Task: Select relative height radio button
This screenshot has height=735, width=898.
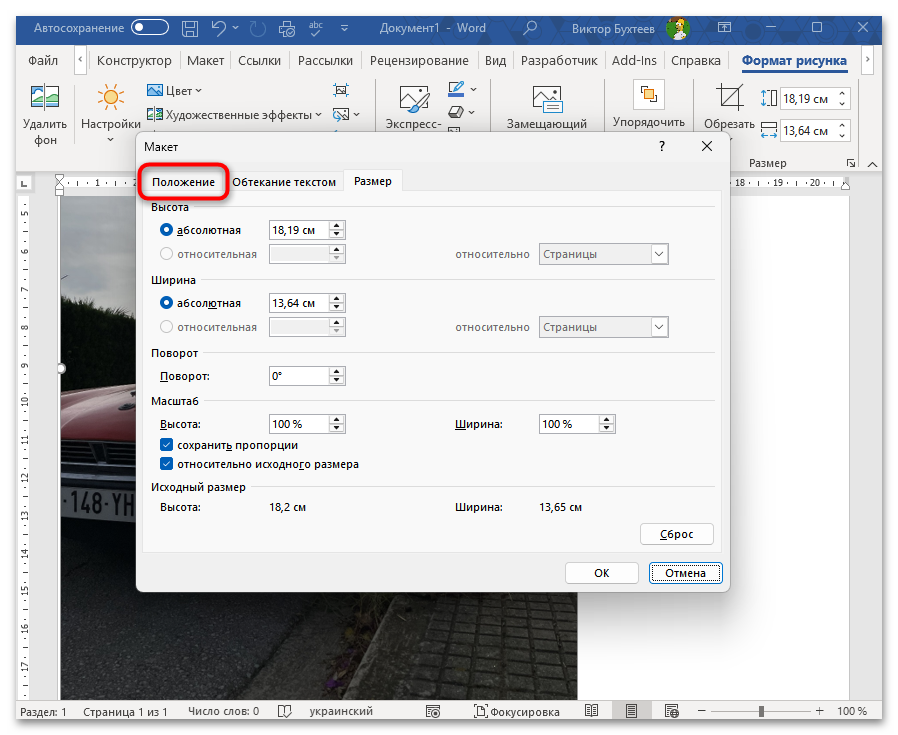Action: pyautogui.click(x=166, y=253)
